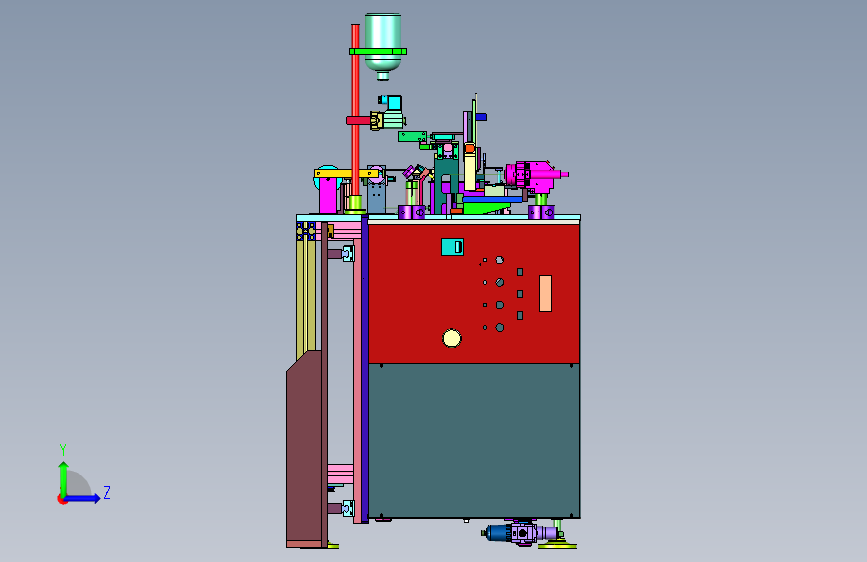The width and height of the screenshot is (867, 562).
Task: Click the Z axis label
Action: coord(107,492)
